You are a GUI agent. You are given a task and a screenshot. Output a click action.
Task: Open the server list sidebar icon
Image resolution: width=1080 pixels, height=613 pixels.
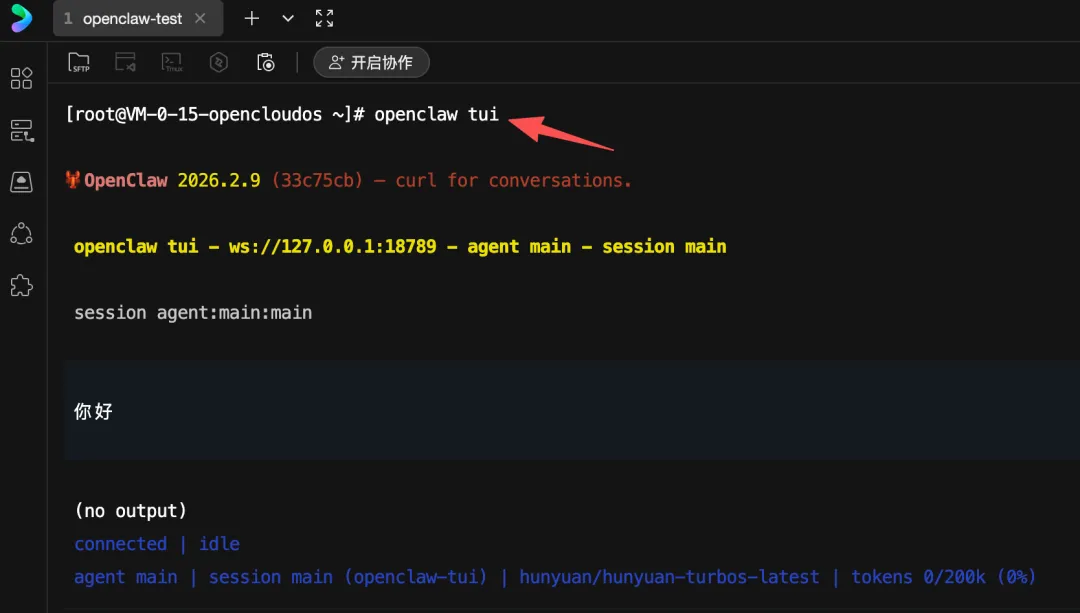[x=21, y=130]
